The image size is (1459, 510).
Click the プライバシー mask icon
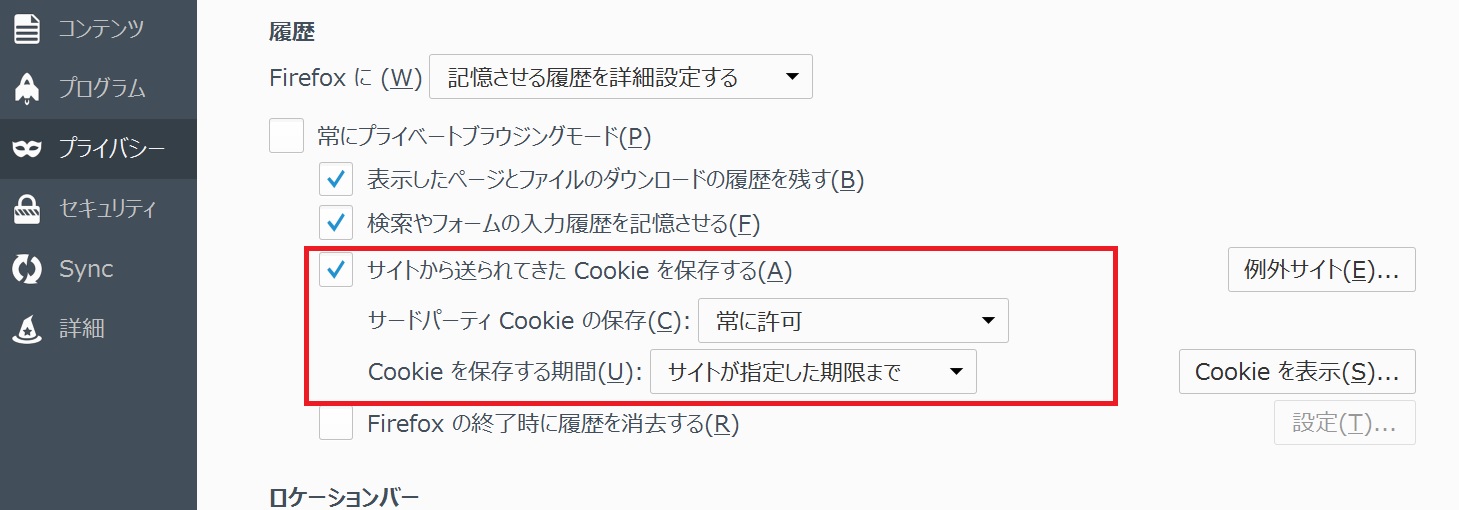pos(26,149)
